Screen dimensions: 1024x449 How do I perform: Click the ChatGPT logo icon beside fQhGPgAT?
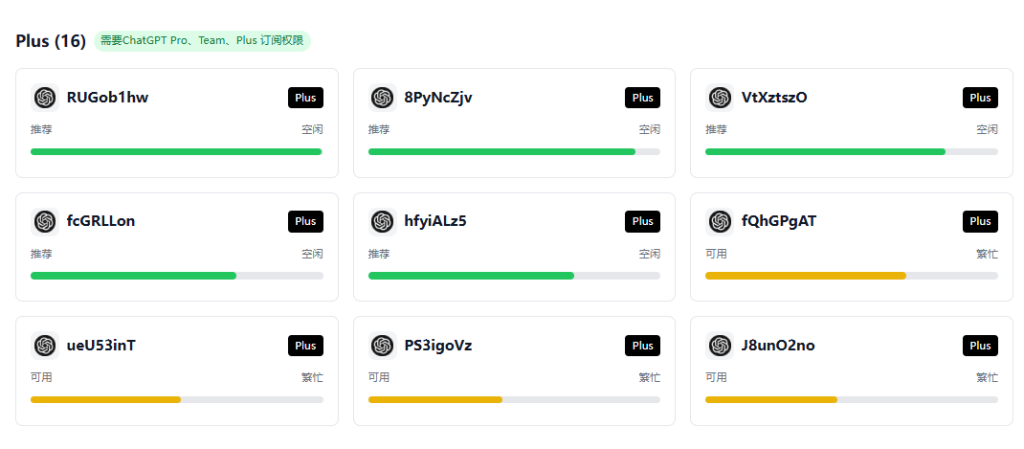tap(718, 221)
